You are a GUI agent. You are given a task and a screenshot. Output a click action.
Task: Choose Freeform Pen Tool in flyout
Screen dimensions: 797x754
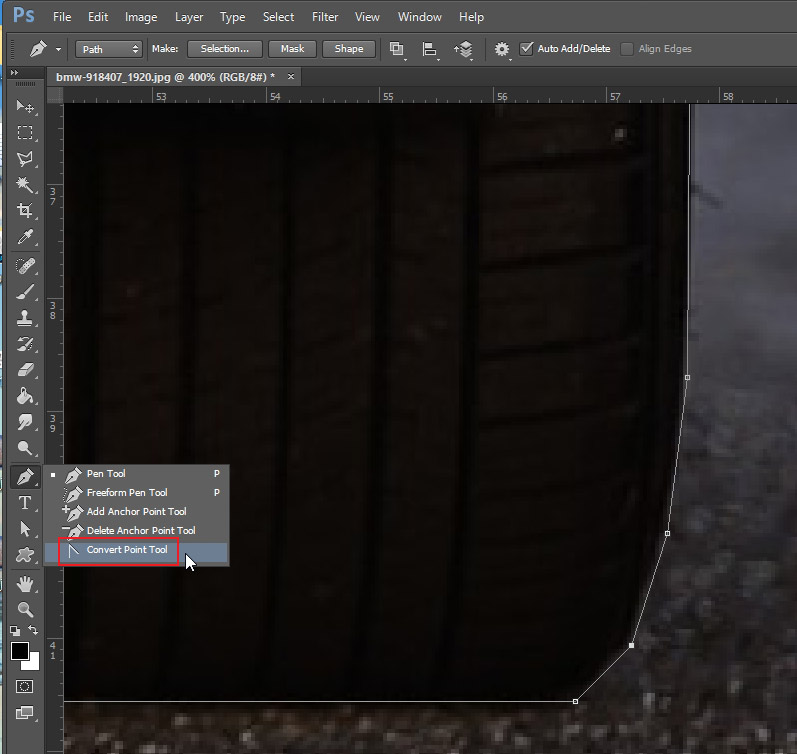click(x=137, y=492)
